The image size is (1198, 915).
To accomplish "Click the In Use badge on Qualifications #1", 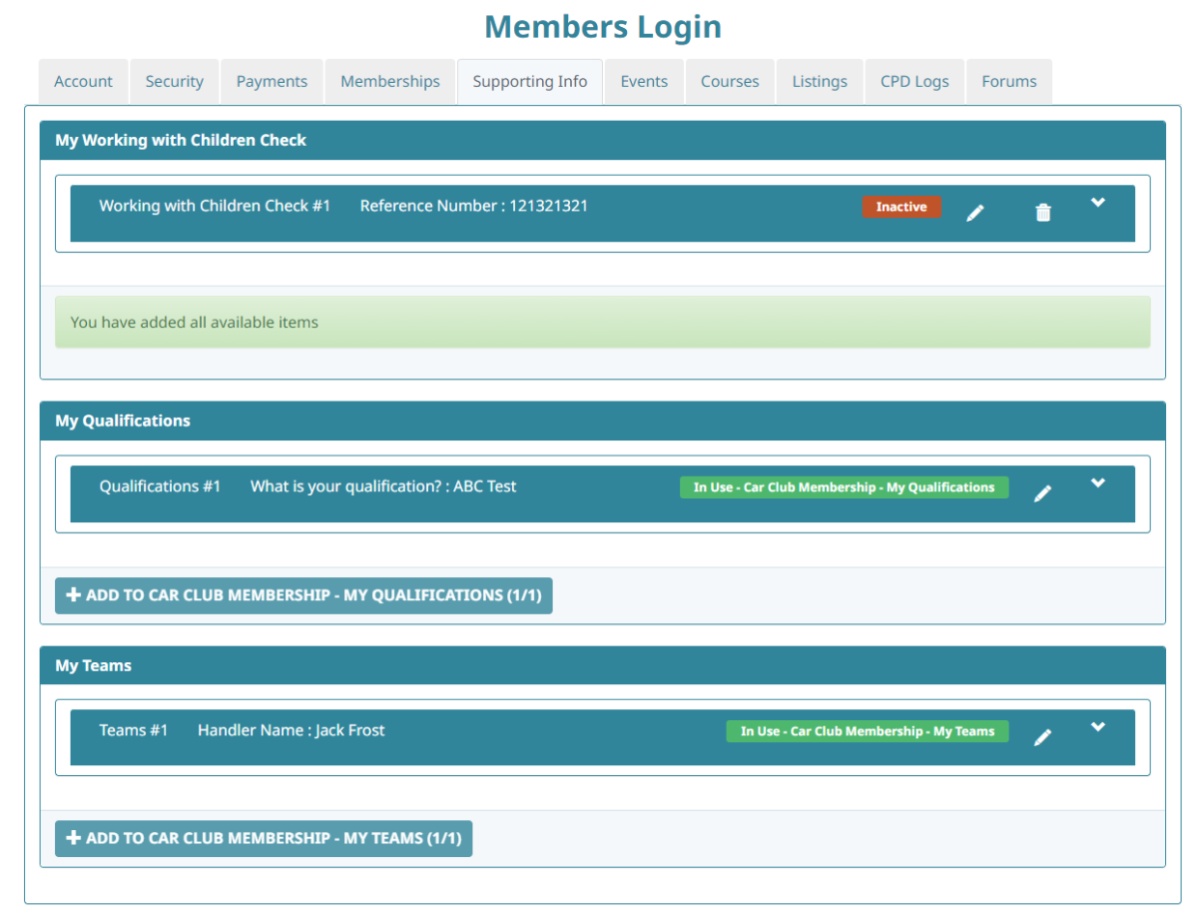I will click(845, 487).
